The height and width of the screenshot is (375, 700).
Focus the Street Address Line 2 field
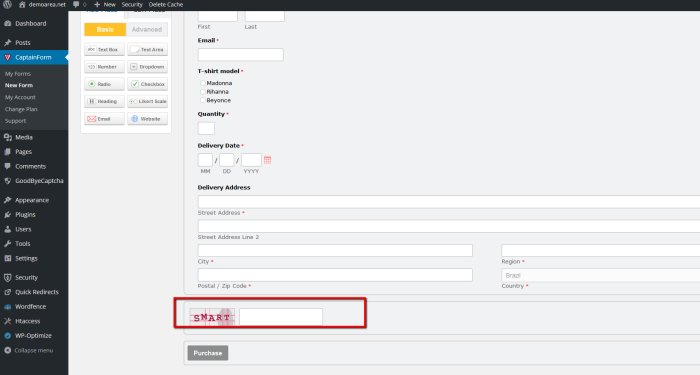pos(449,226)
